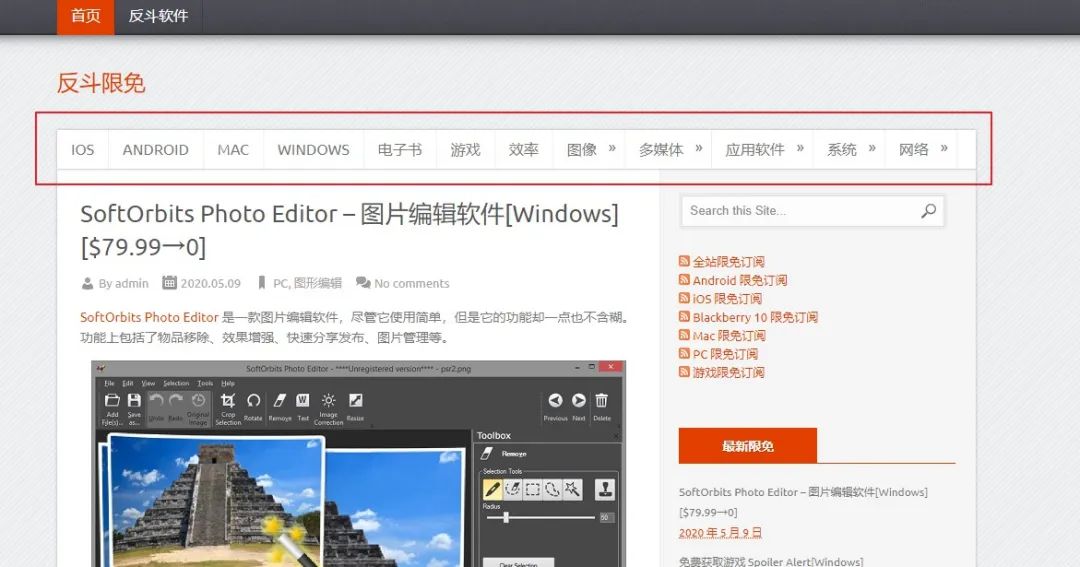
Task: Click Text tool icon in screenshot
Action: click(302, 400)
